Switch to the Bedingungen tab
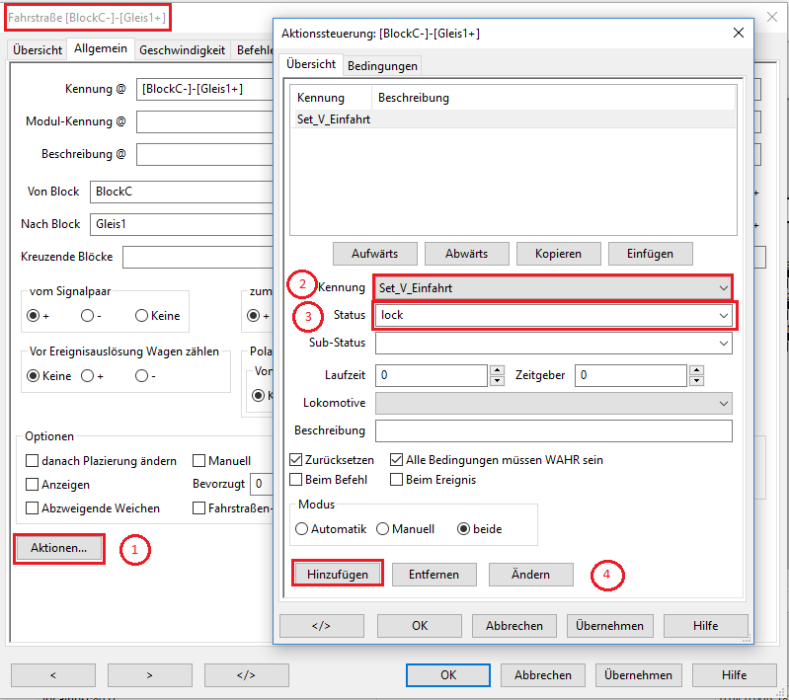 pos(382,65)
